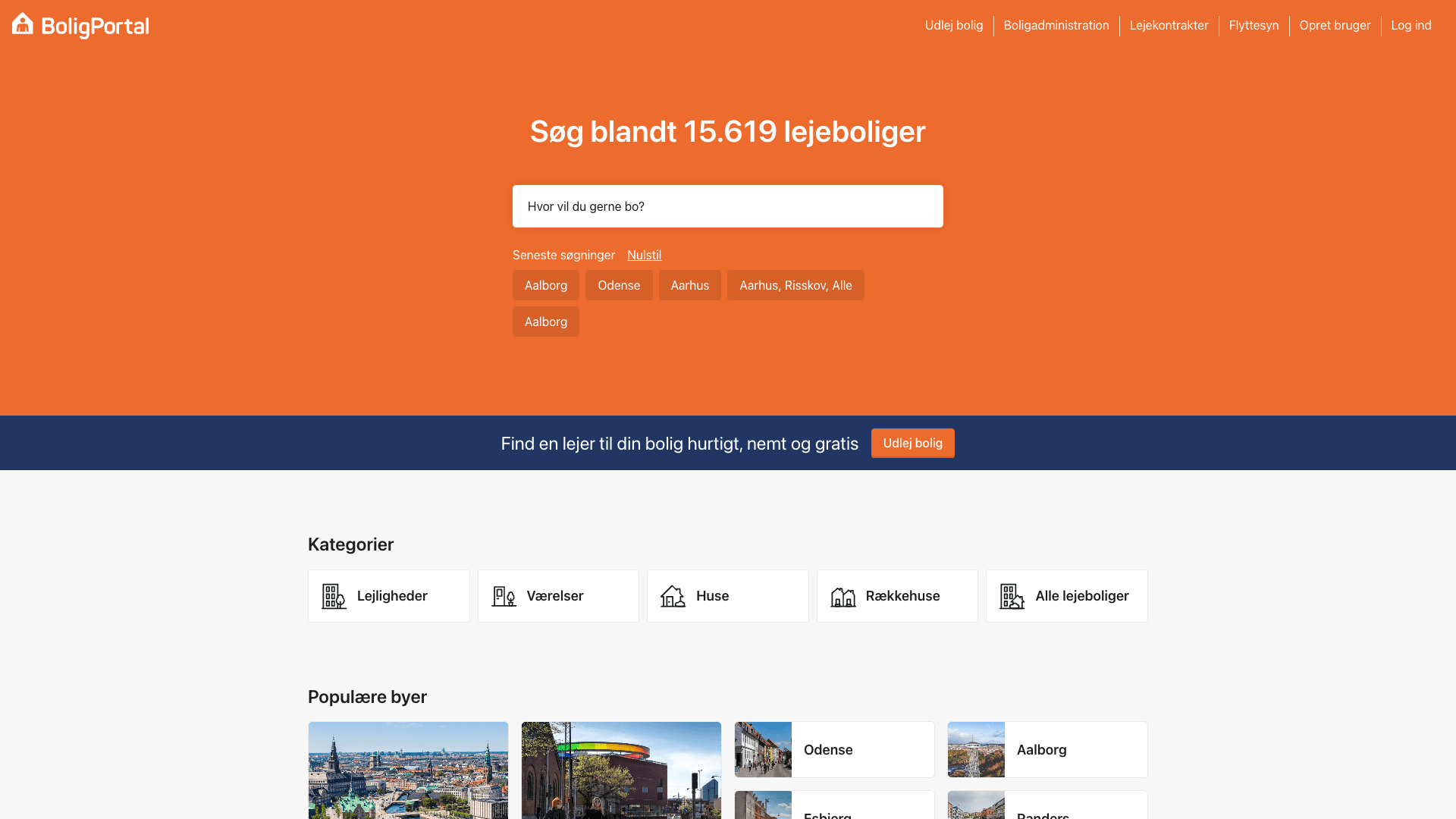Image resolution: width=1456 pixels, height=819 pixels.
Task: Click the Alle lejeboliger buildings icon
Action: 1012,596
